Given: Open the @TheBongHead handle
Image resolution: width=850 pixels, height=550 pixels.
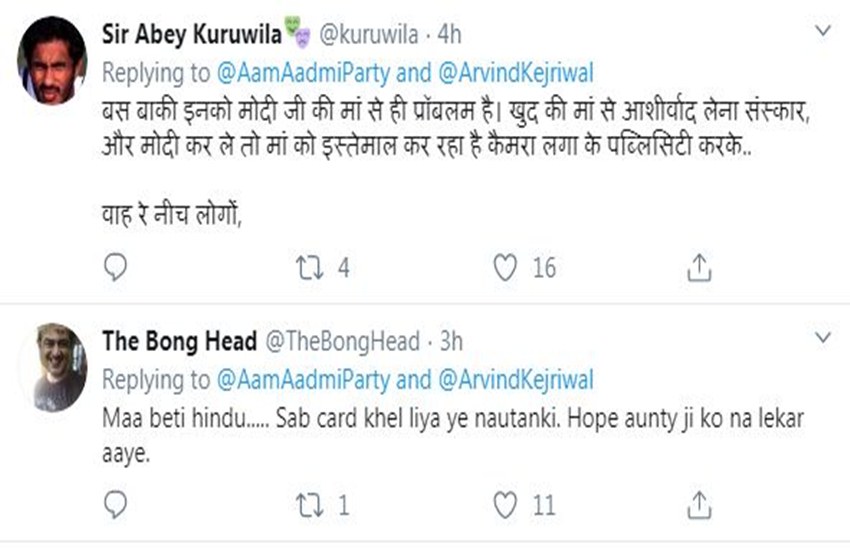Looking at the screenshot, I should click(x=342, y=342).
